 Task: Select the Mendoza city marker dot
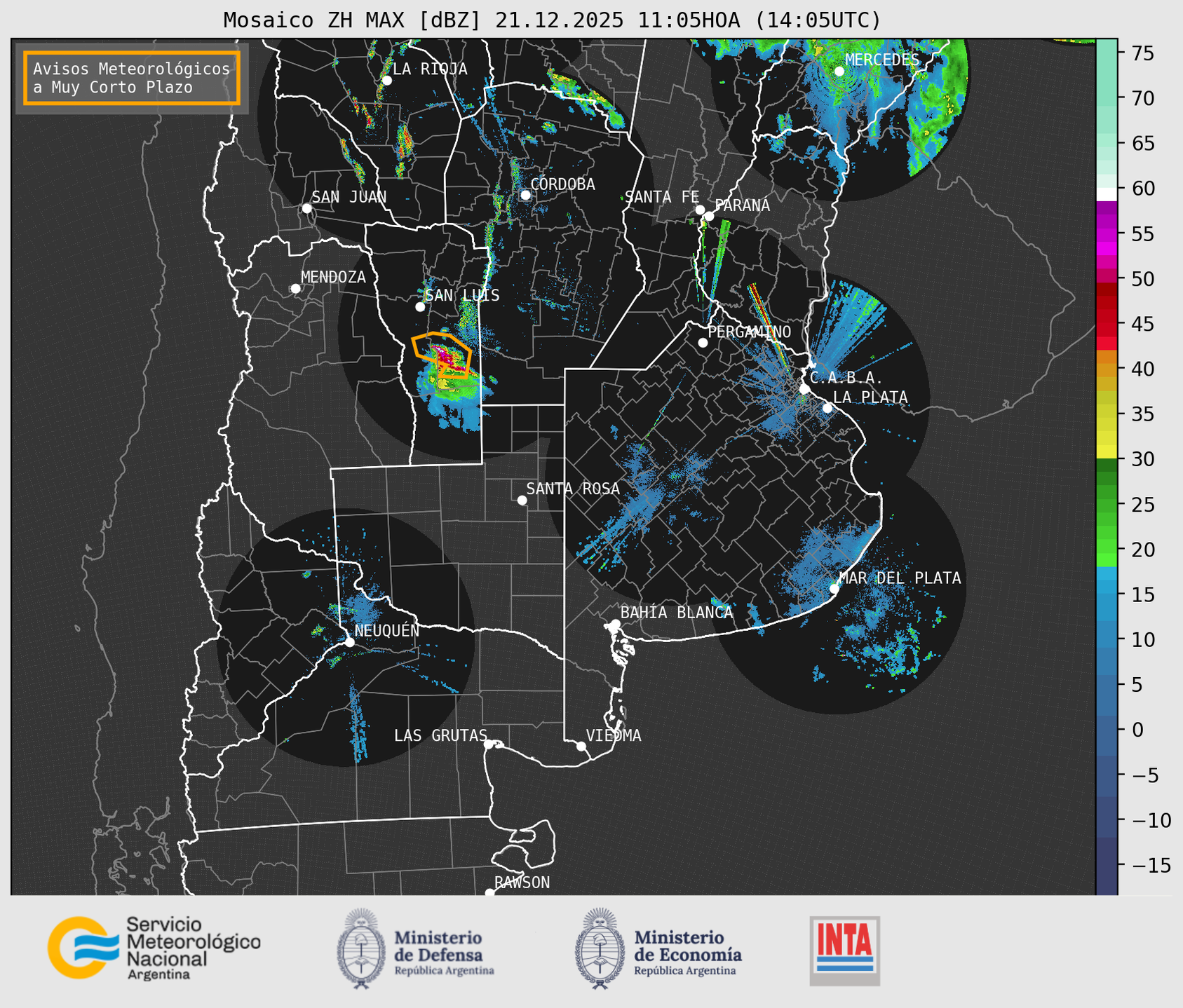[x=295, y=288]
